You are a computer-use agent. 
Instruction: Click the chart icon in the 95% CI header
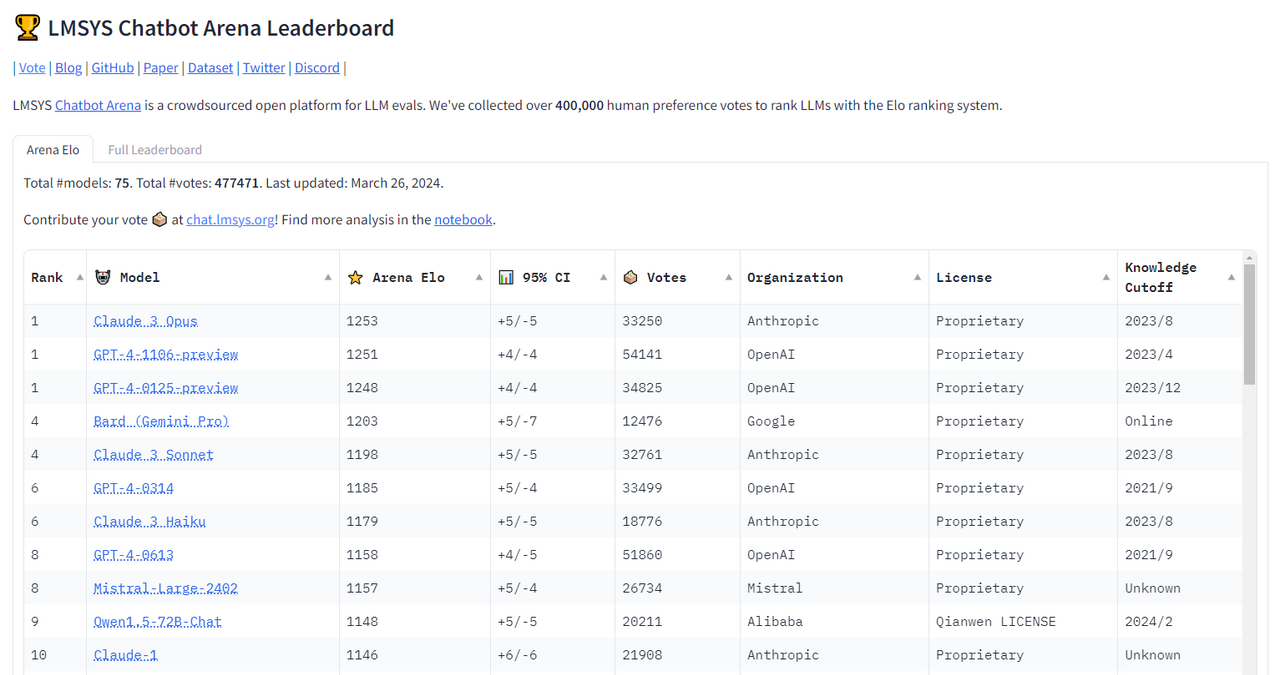click(506, 277)
